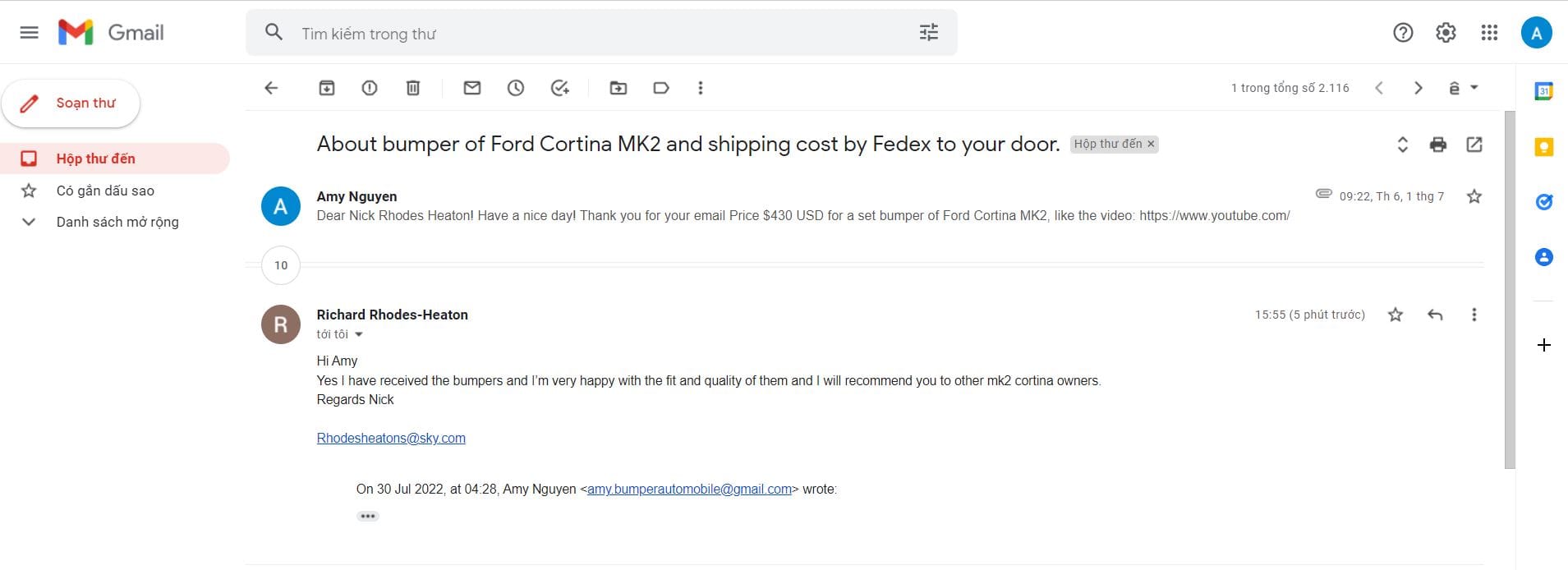1568x570 pixels.
Task: Expand the trimmed quoted content ellipsis
Action: [x=368, y=516]
